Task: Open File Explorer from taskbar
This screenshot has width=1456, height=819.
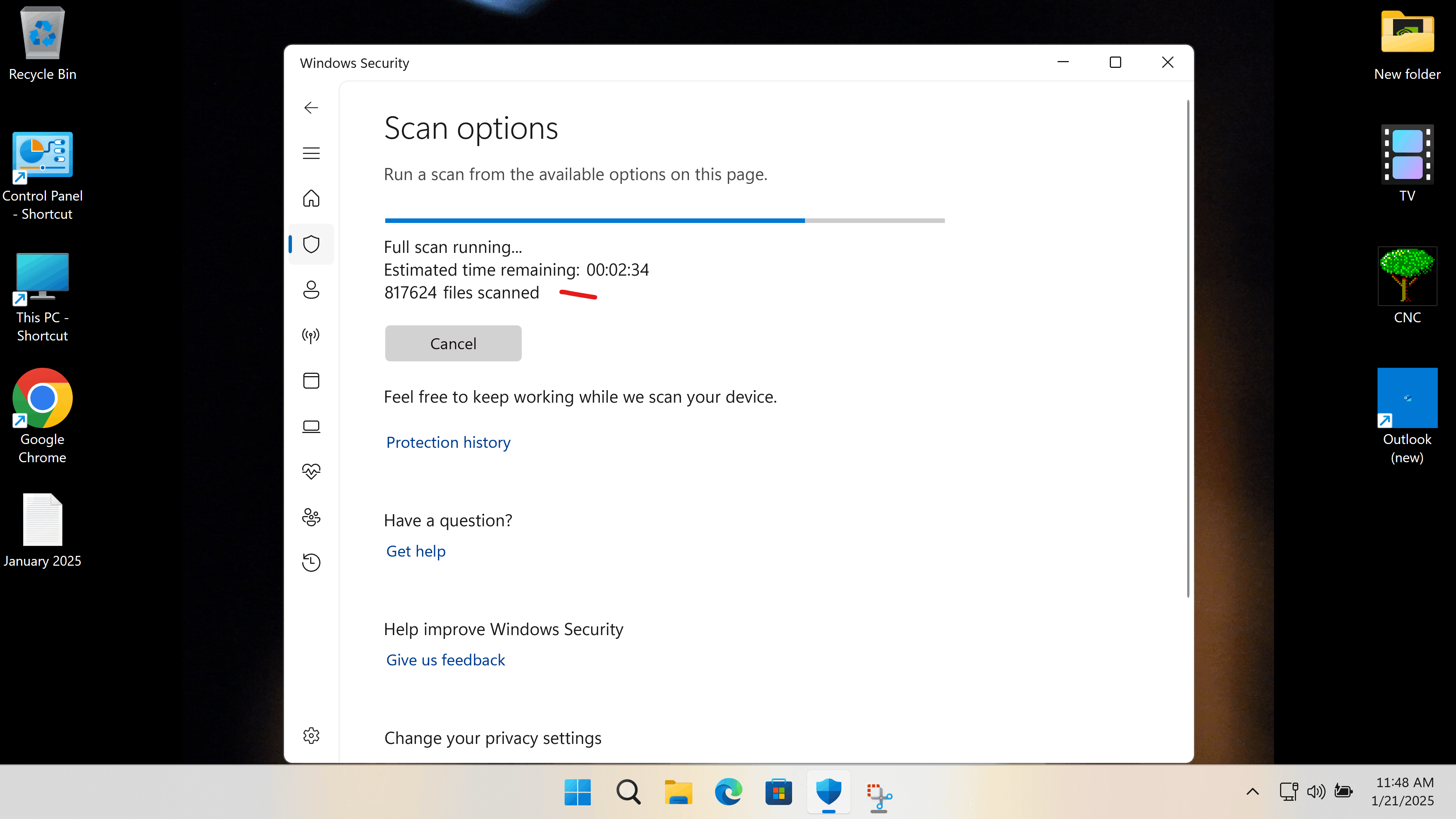Action: [x=678, y=792]
